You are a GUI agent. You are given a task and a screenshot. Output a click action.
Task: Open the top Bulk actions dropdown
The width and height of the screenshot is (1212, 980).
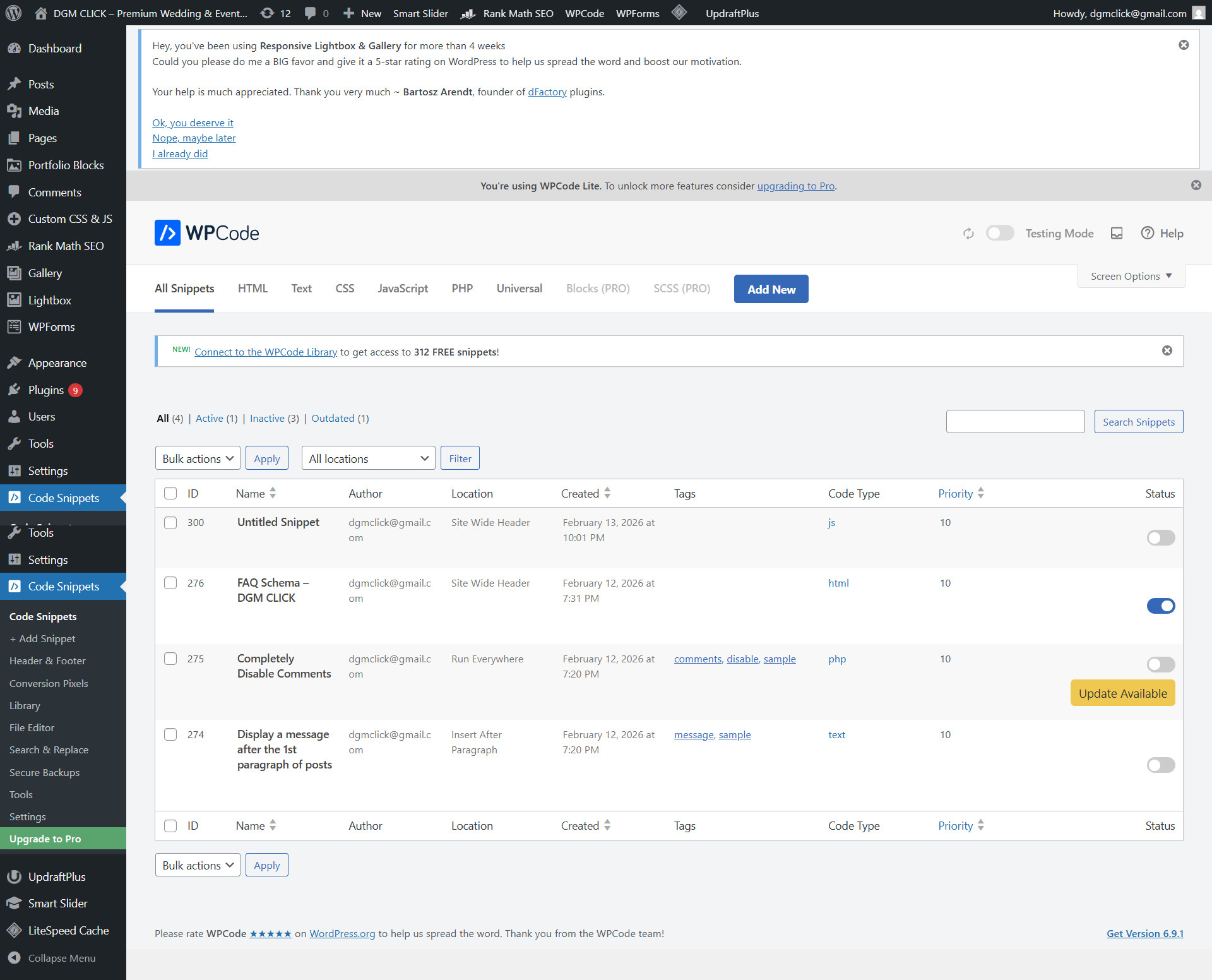coord(198,458)
